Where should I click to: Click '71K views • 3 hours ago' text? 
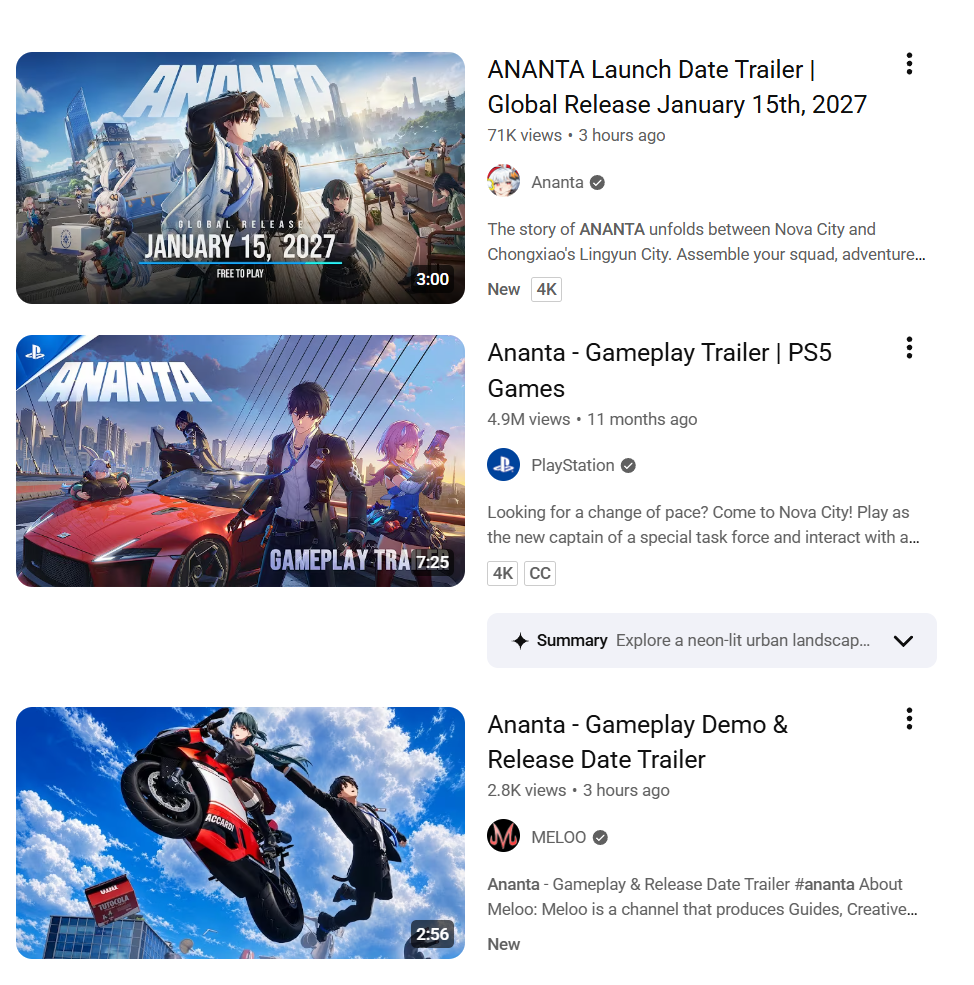(576, 136)
